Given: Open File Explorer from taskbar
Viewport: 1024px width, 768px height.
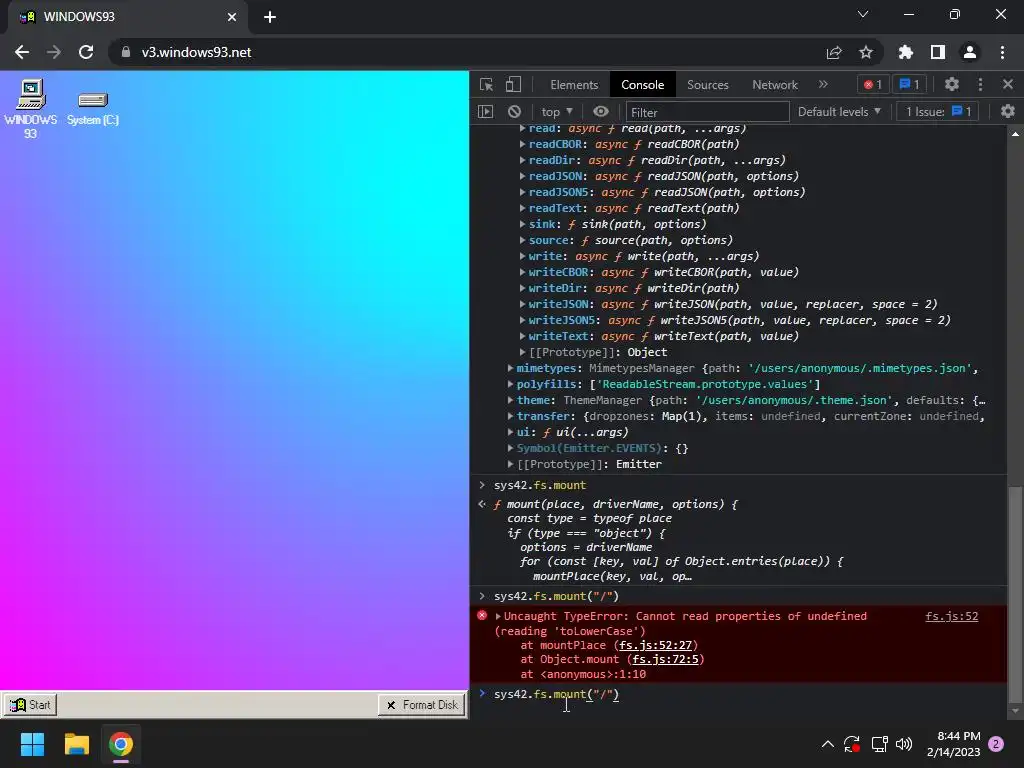Looking at the screenshot, I should (76, 744).
